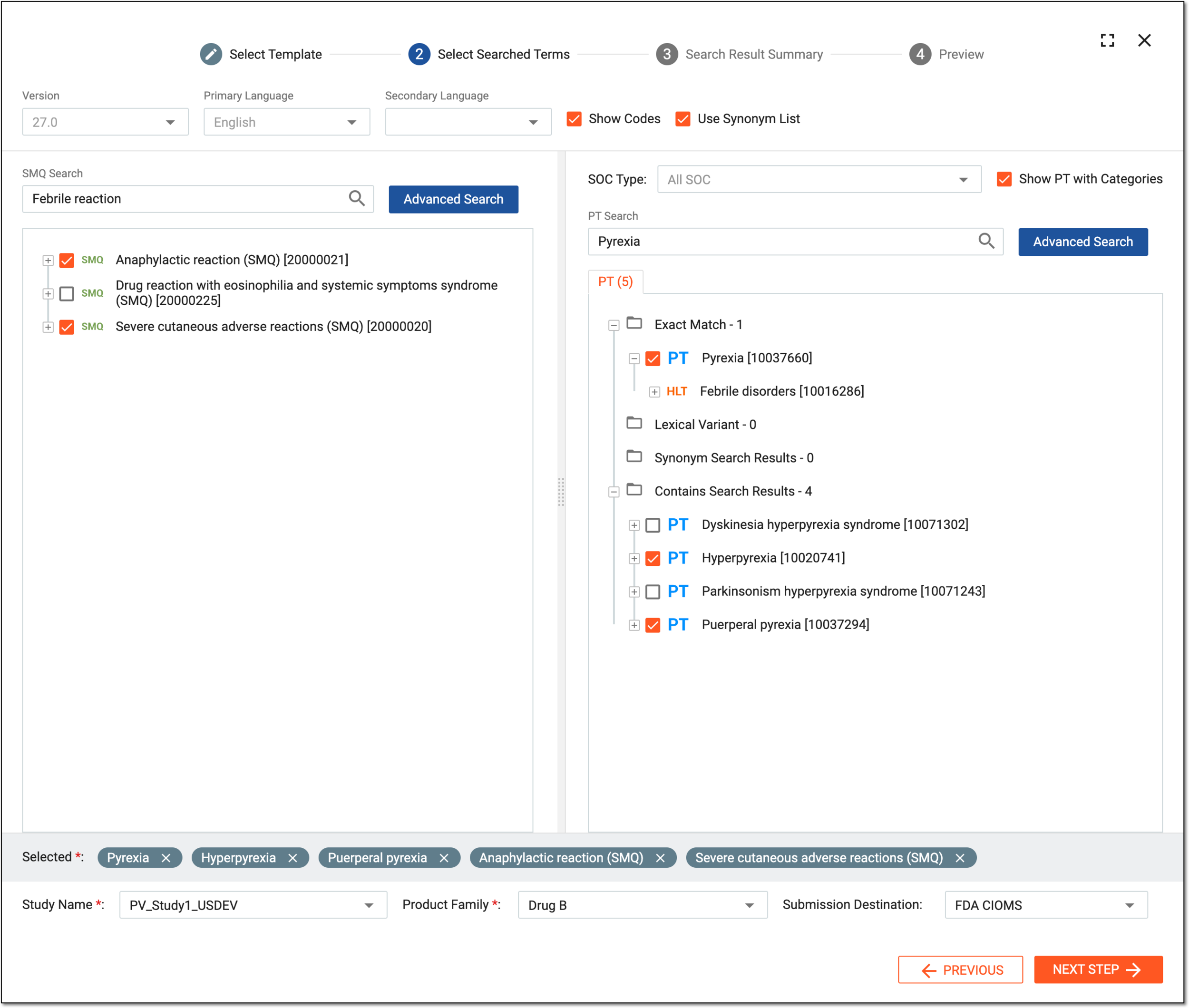Click the PT icon beside Dyskinesia hyperpyrexia syndrome
This screenshot has width=1189, height=1008.
pos(677,524)
